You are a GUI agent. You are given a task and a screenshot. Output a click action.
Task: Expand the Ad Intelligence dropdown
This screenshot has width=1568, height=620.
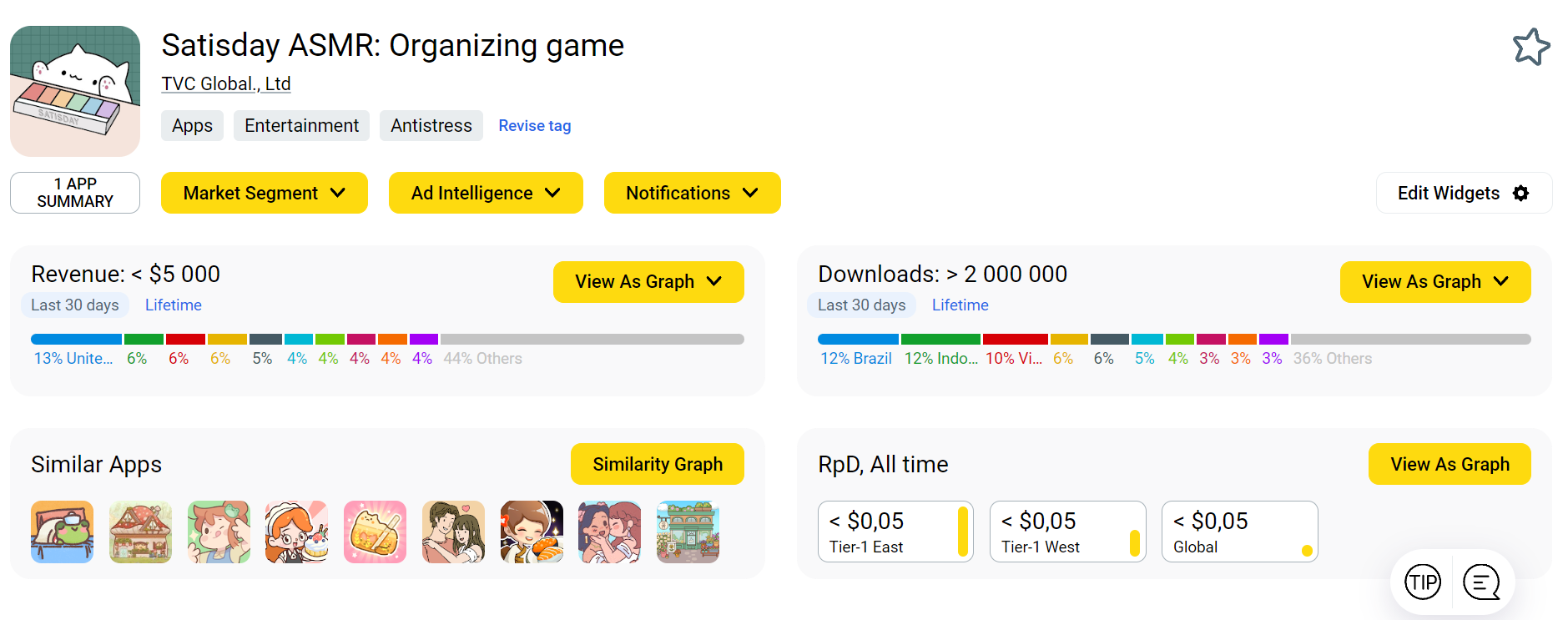[x=486, y=193]
